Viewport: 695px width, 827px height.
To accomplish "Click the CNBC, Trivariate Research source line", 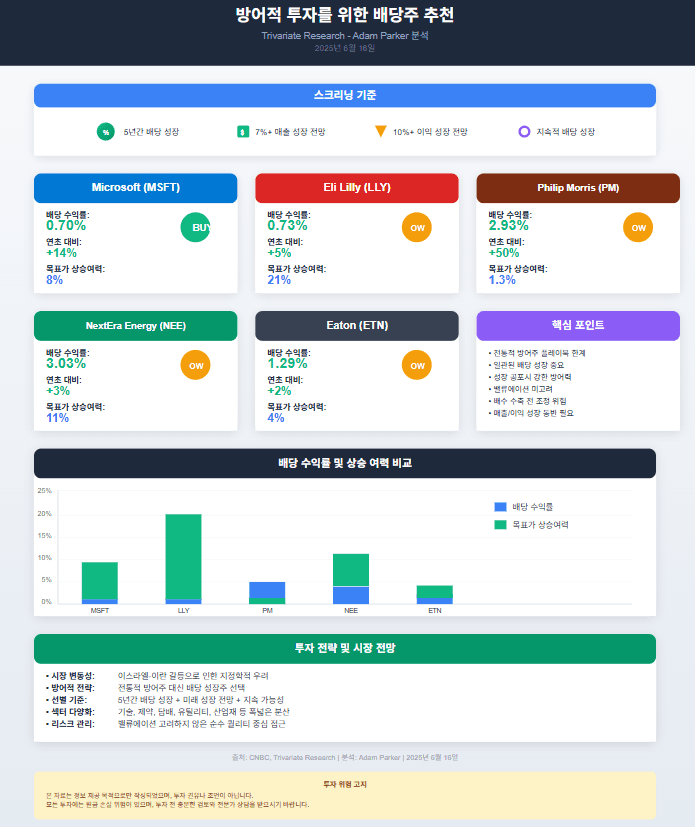I will click(345, 757).
